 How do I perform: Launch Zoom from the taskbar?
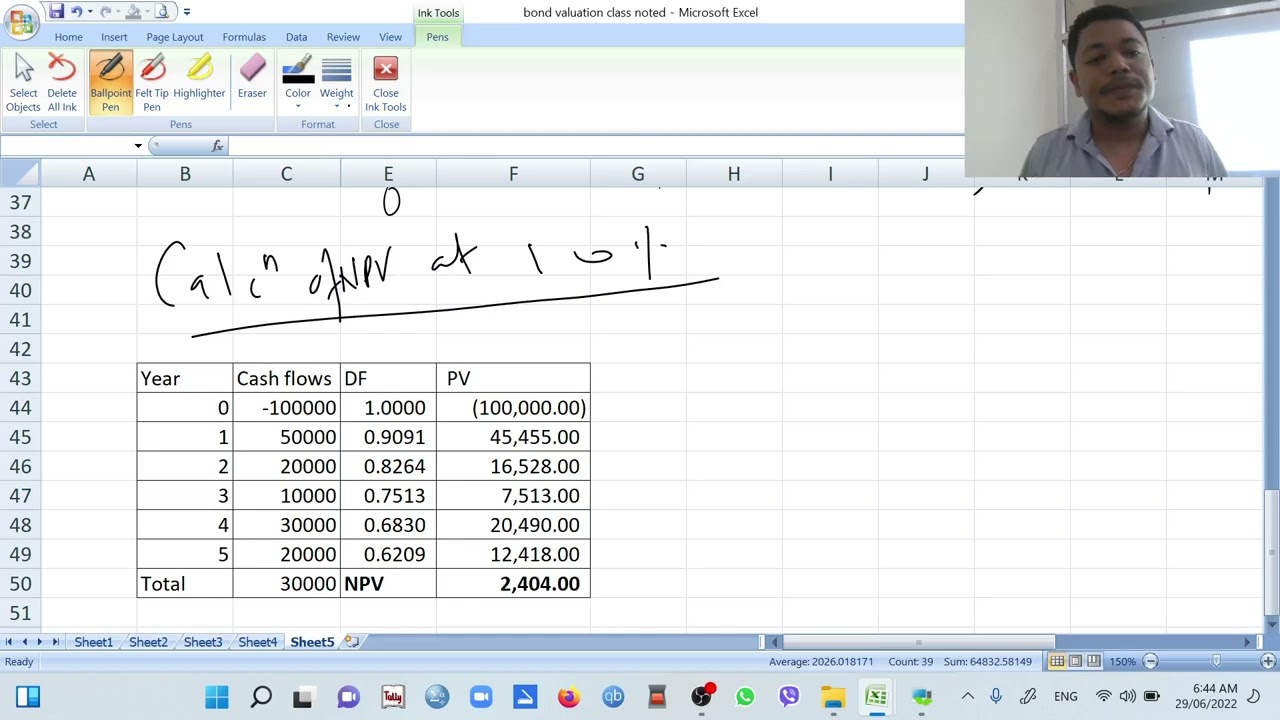[x=481, y=697]
